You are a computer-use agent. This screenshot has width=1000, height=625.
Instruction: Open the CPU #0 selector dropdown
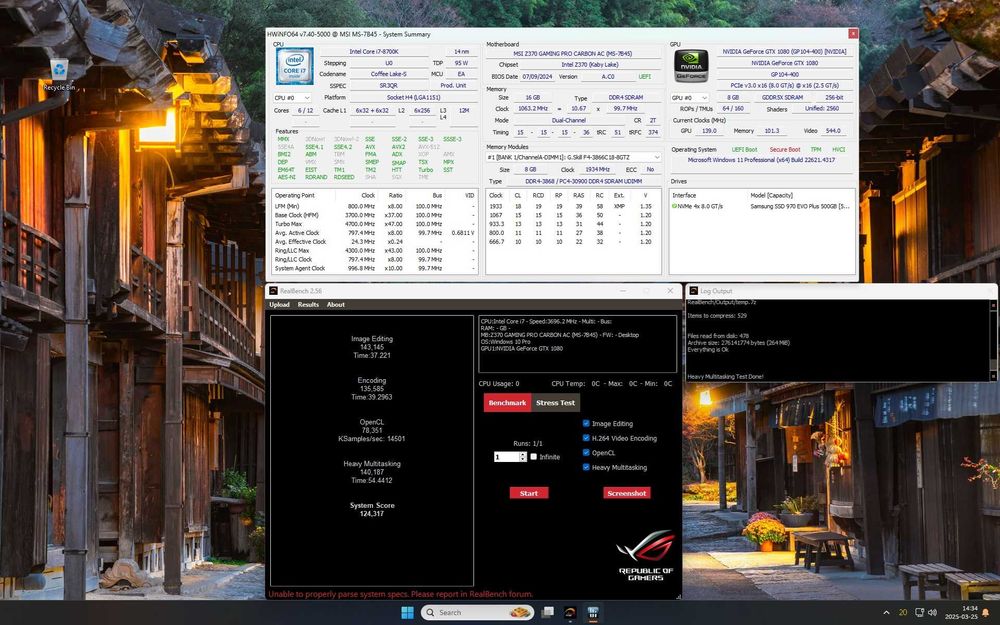point(292,98)
